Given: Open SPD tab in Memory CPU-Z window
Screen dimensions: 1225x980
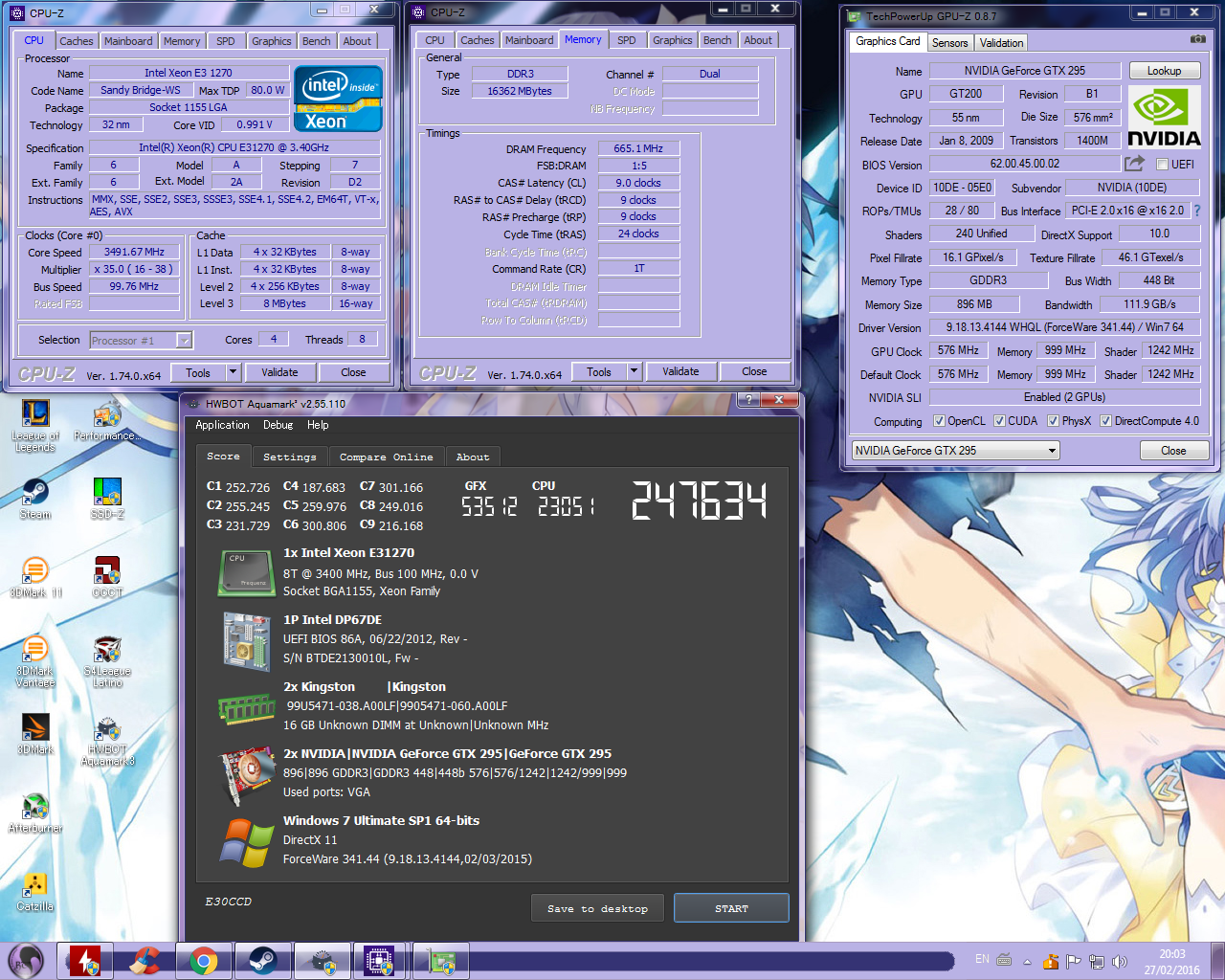Looking at the screenshot, I should click(627, 40).
